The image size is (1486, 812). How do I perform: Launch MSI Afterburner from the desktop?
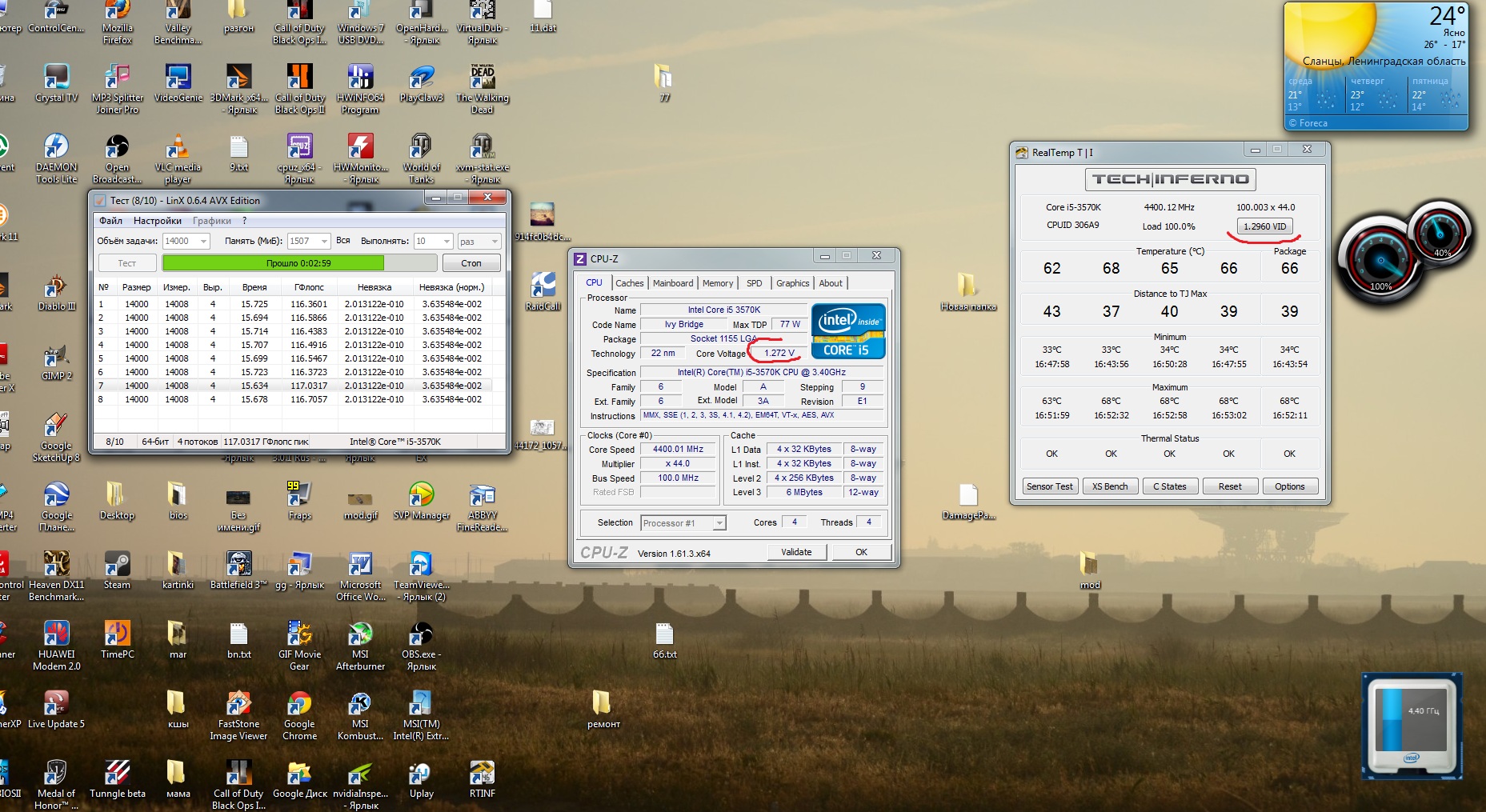pos(360,635)
